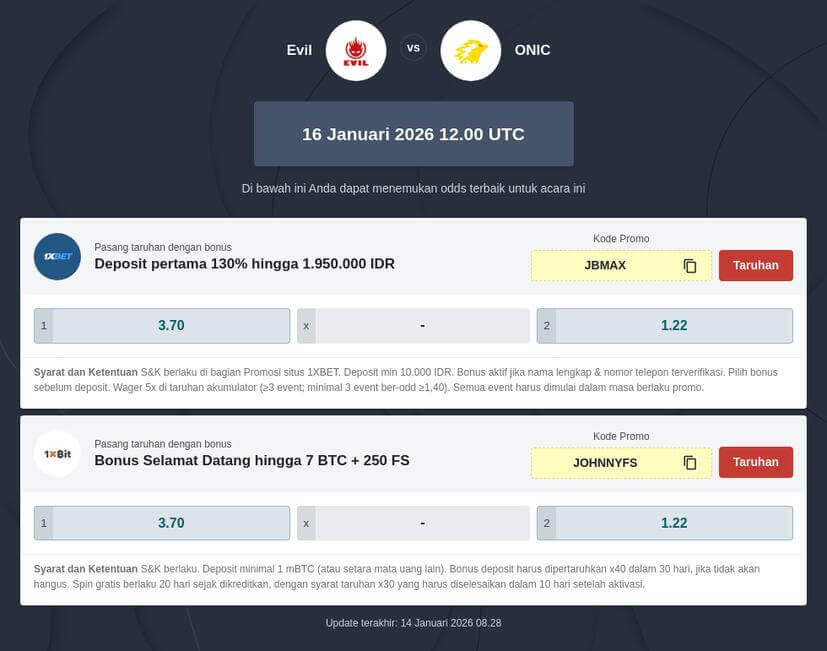Click the ONIC team logo
This screenshot has height=651, width=827.
470,50
